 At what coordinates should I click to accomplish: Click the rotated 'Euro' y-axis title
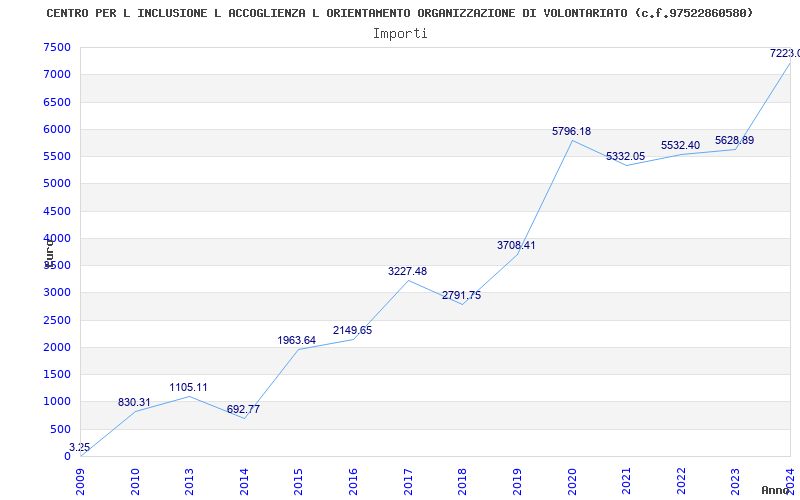point(49,253)
